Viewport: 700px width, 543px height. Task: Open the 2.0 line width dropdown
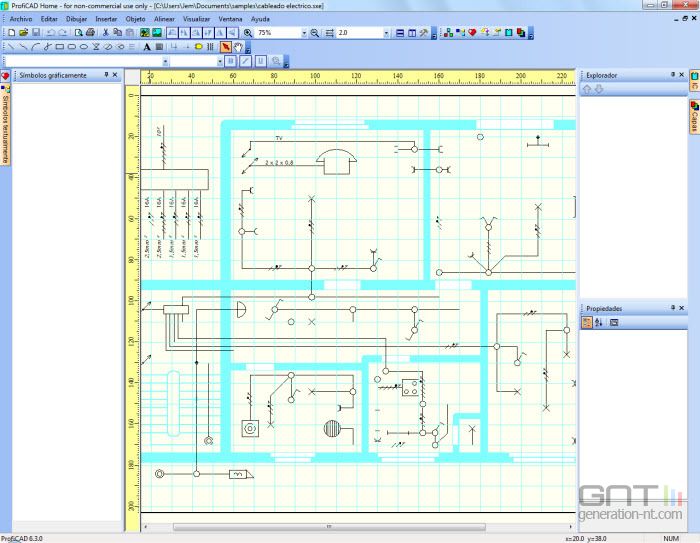point(386,33)
